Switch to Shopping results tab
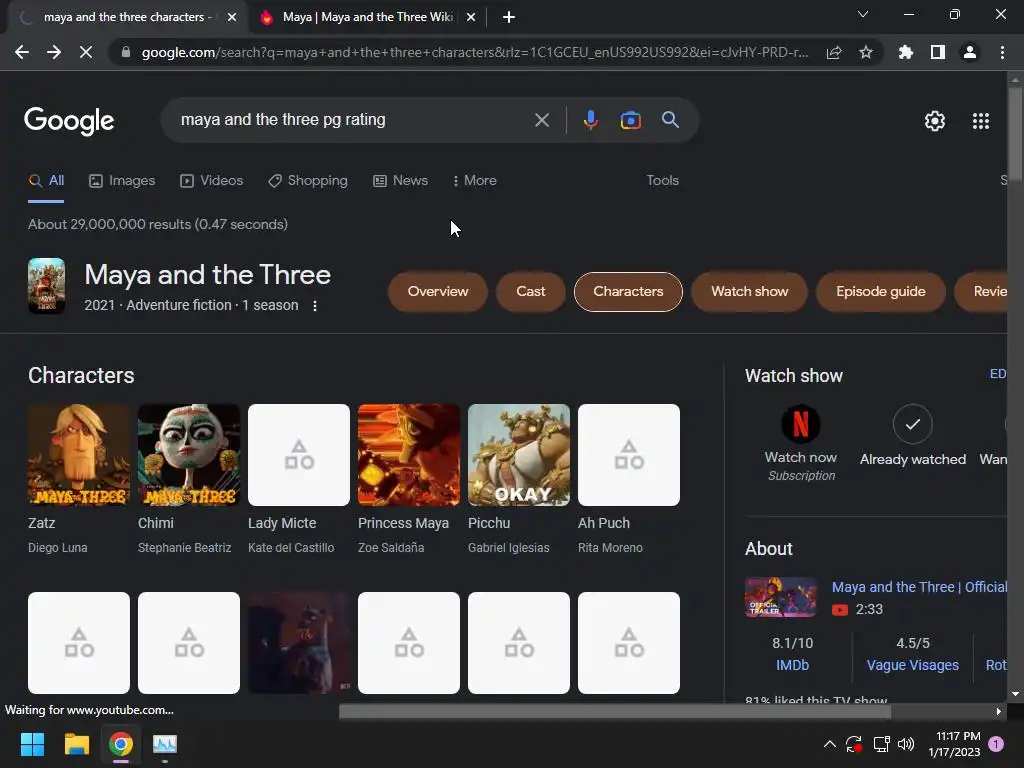This screenshot has width=1024, height=768. point(308,180)
